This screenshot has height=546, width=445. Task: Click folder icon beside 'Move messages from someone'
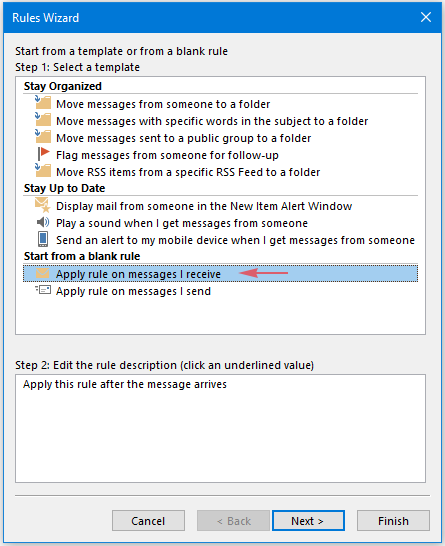coord(43,103)
